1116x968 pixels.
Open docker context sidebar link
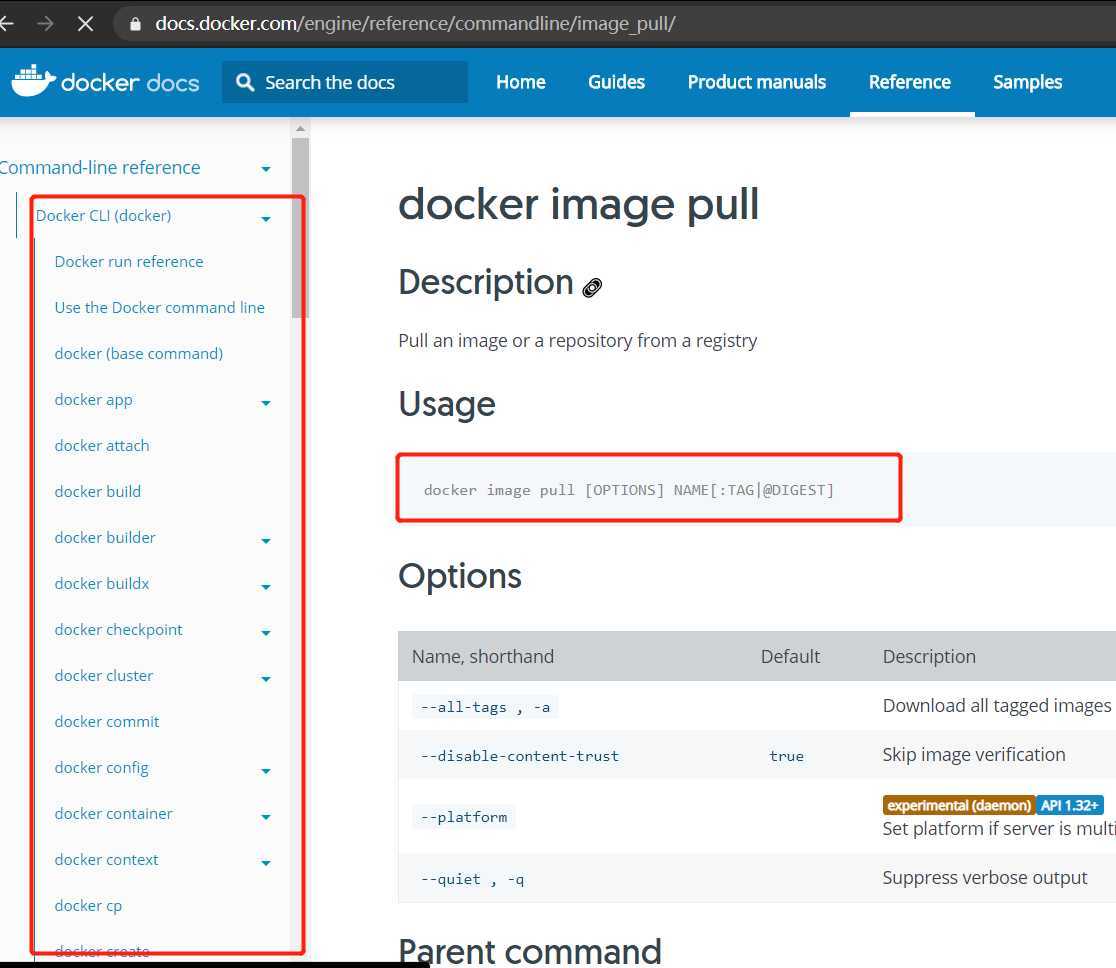(x=106, y=860)
